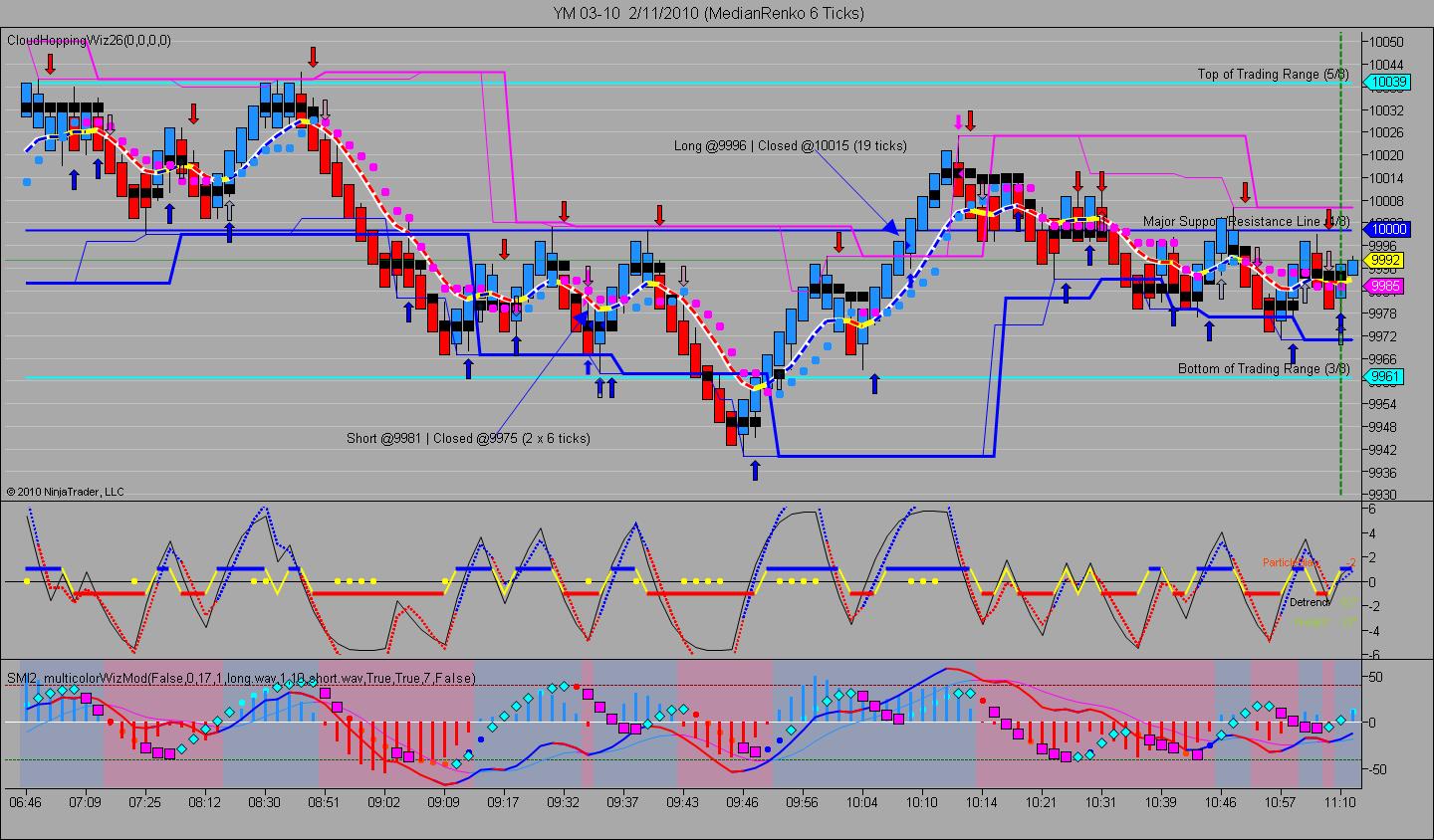Click the 10032 price axis label
Image resolution: width=1434 pixels, height=840 pixels.
[1386, 109]
